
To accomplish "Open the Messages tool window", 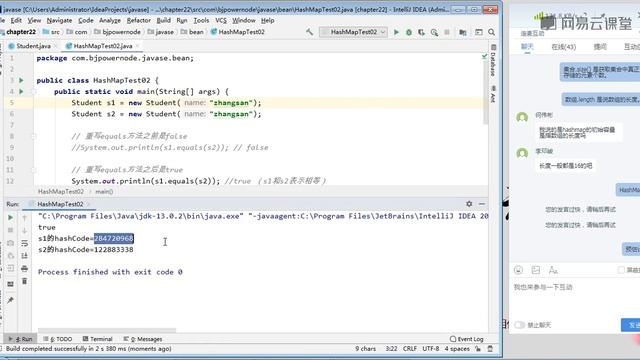I will tap(143, 339).
